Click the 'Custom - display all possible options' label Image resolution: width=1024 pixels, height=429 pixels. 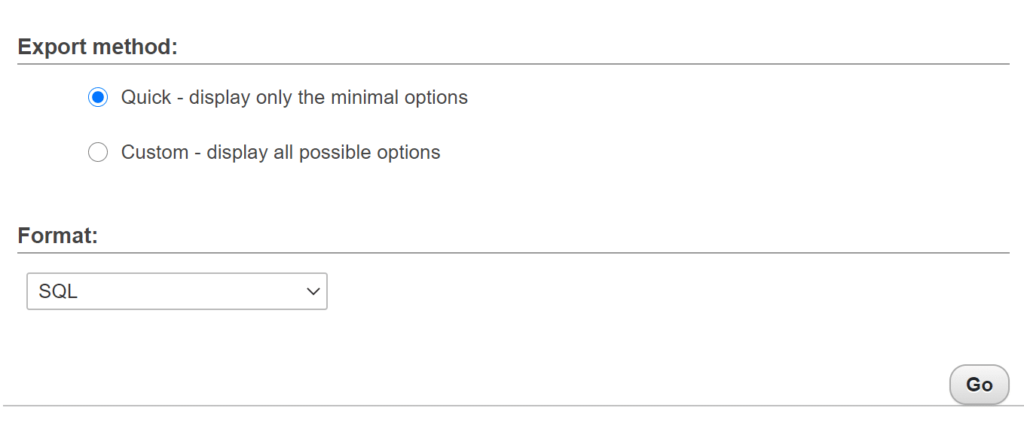[280, 153]
